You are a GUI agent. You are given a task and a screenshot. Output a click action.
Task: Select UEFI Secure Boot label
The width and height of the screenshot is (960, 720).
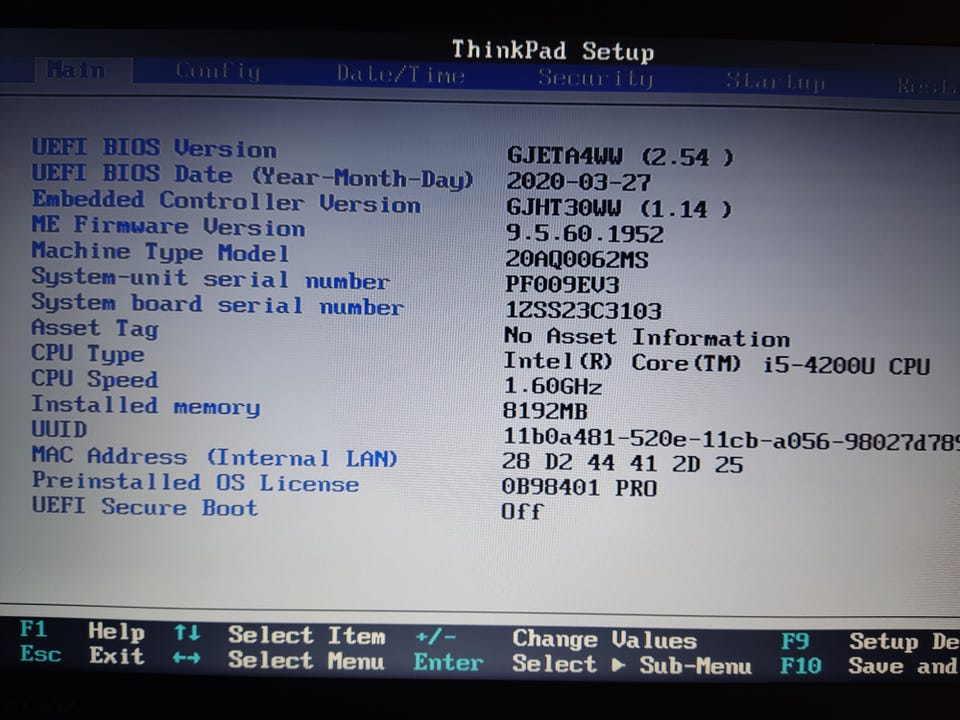[x=144, y=507]
